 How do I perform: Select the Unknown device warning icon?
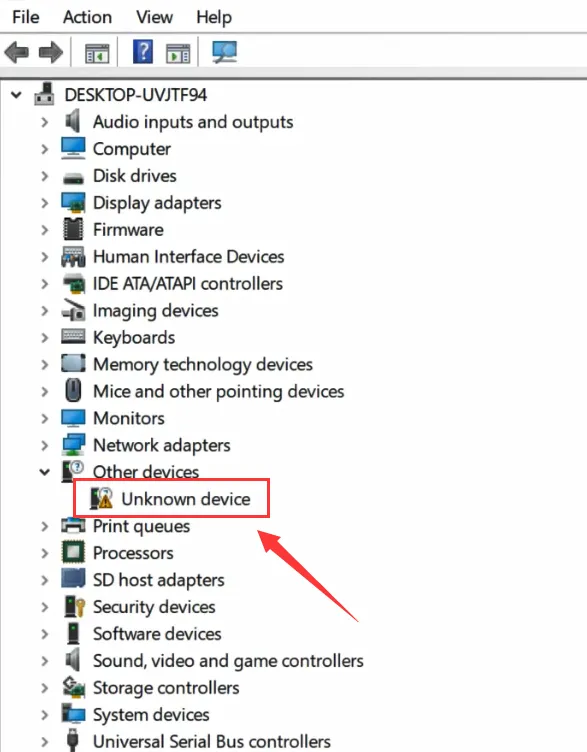coord(102,498)
